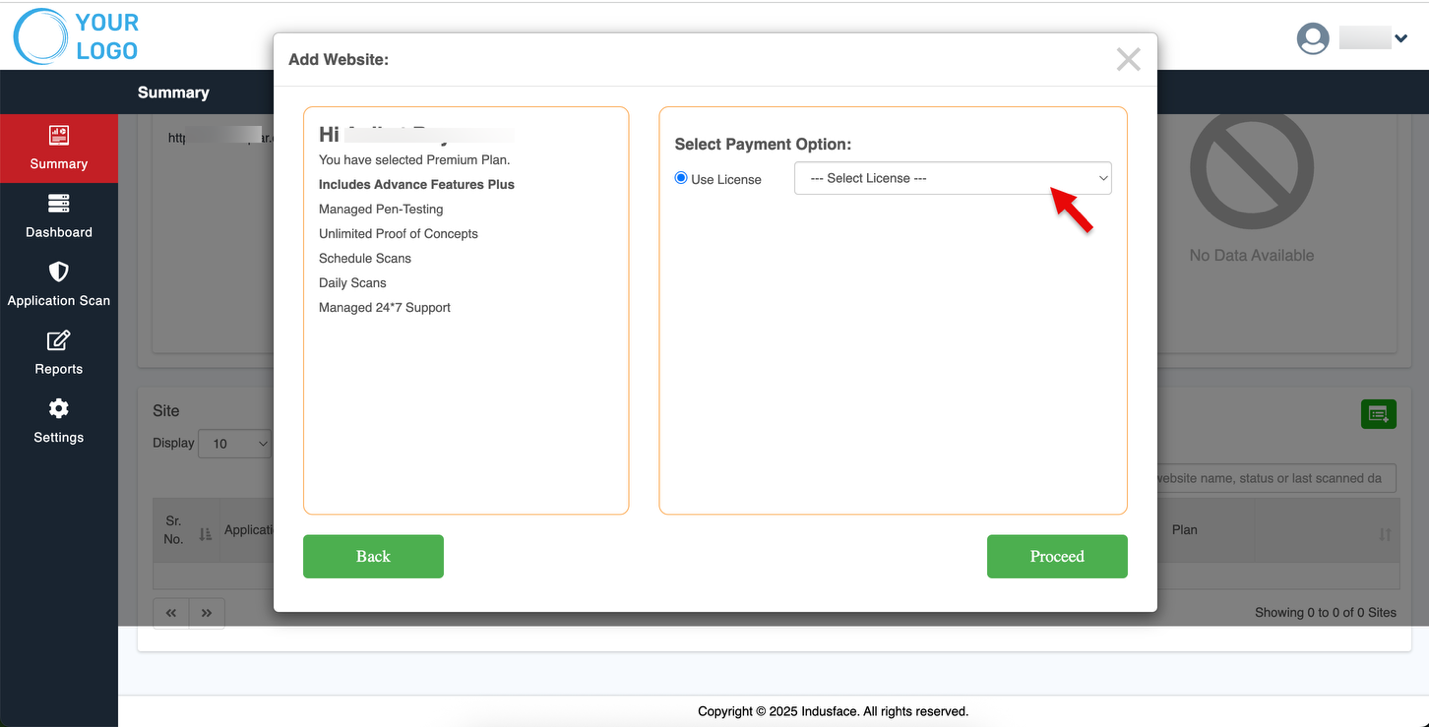Click the website name search field
The image size is (1429, 727).
[1280, 478]
